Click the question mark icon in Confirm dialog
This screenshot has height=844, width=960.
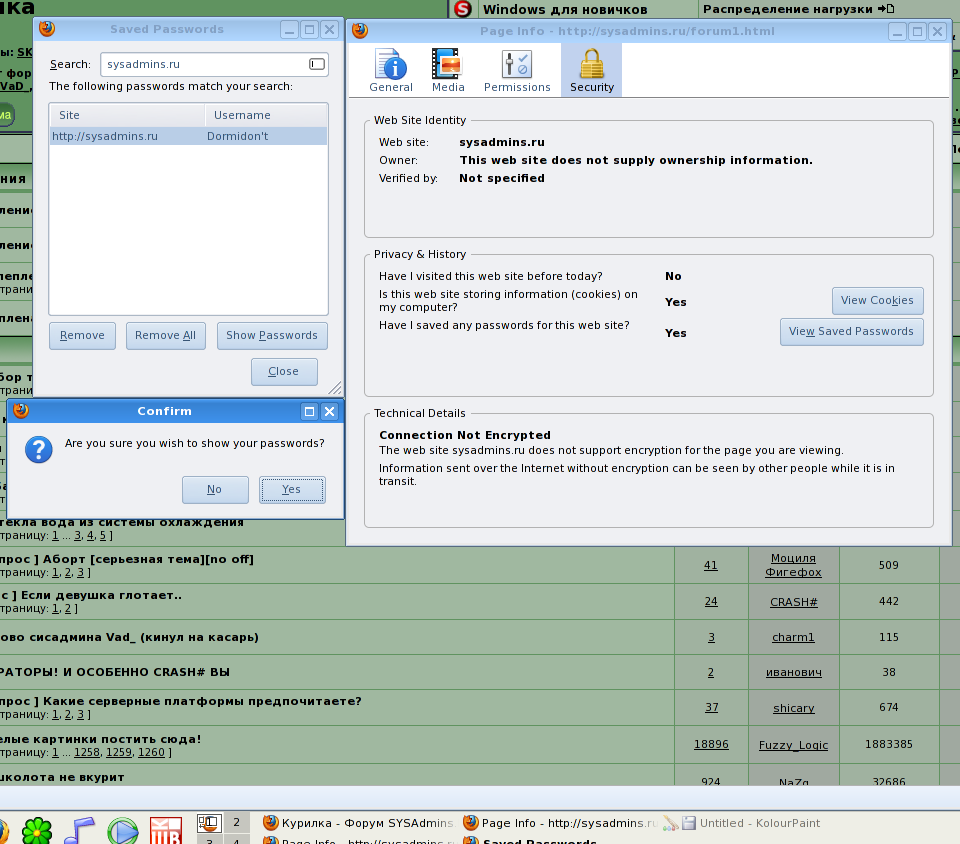pos(39,449)
